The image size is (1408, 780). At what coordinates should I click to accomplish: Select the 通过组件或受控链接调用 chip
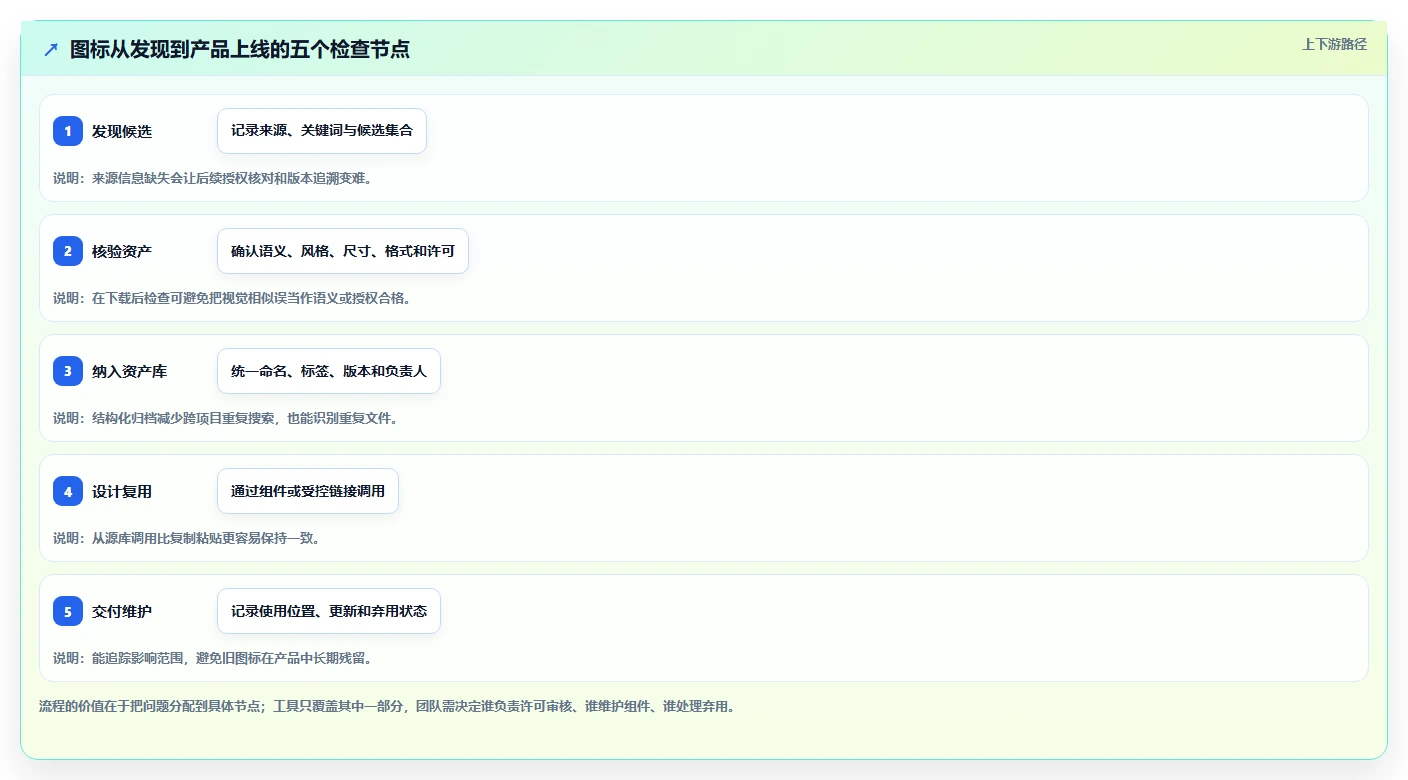[x=308, y=491]
